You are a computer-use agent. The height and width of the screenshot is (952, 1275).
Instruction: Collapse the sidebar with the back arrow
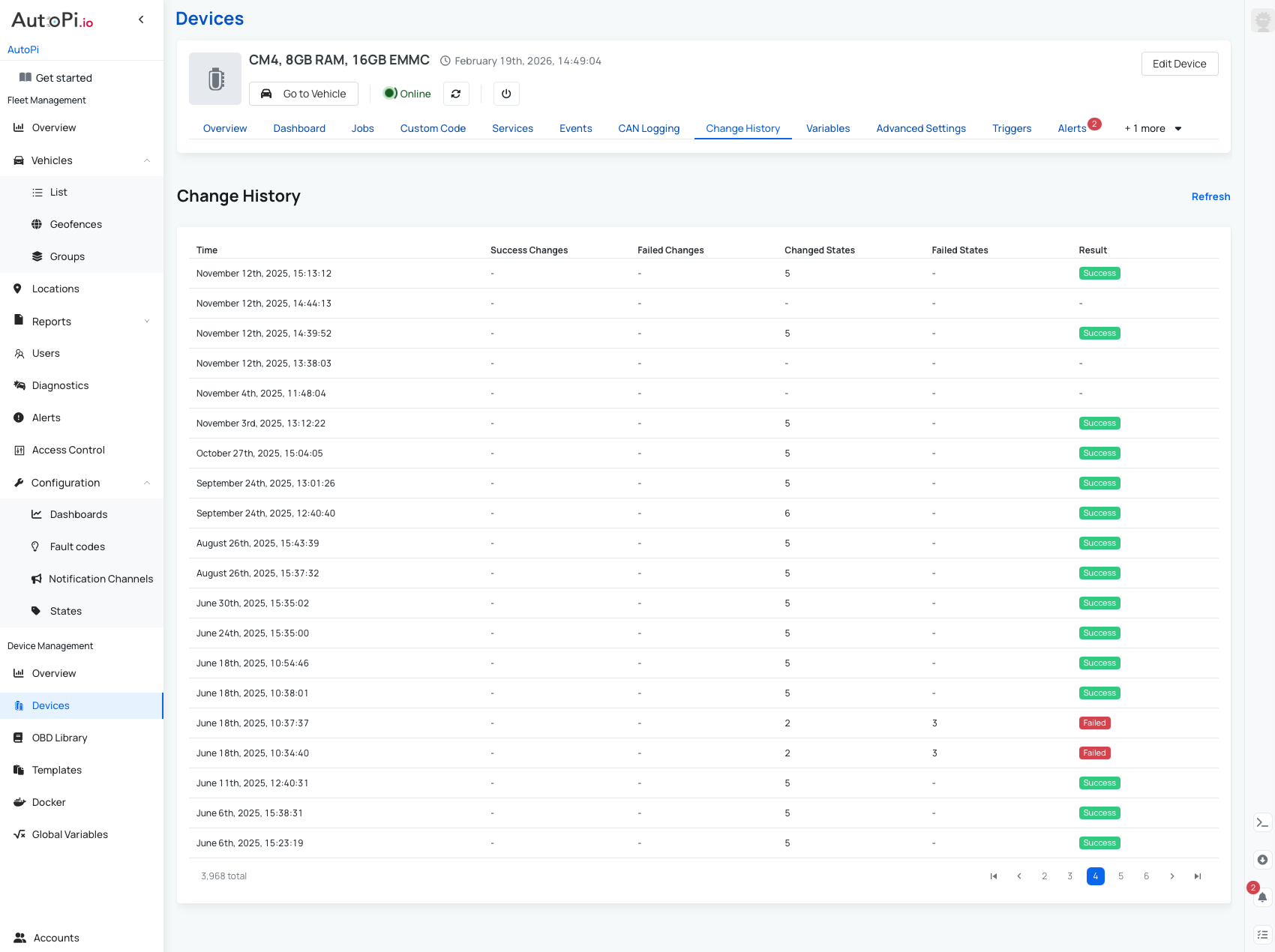141,19
